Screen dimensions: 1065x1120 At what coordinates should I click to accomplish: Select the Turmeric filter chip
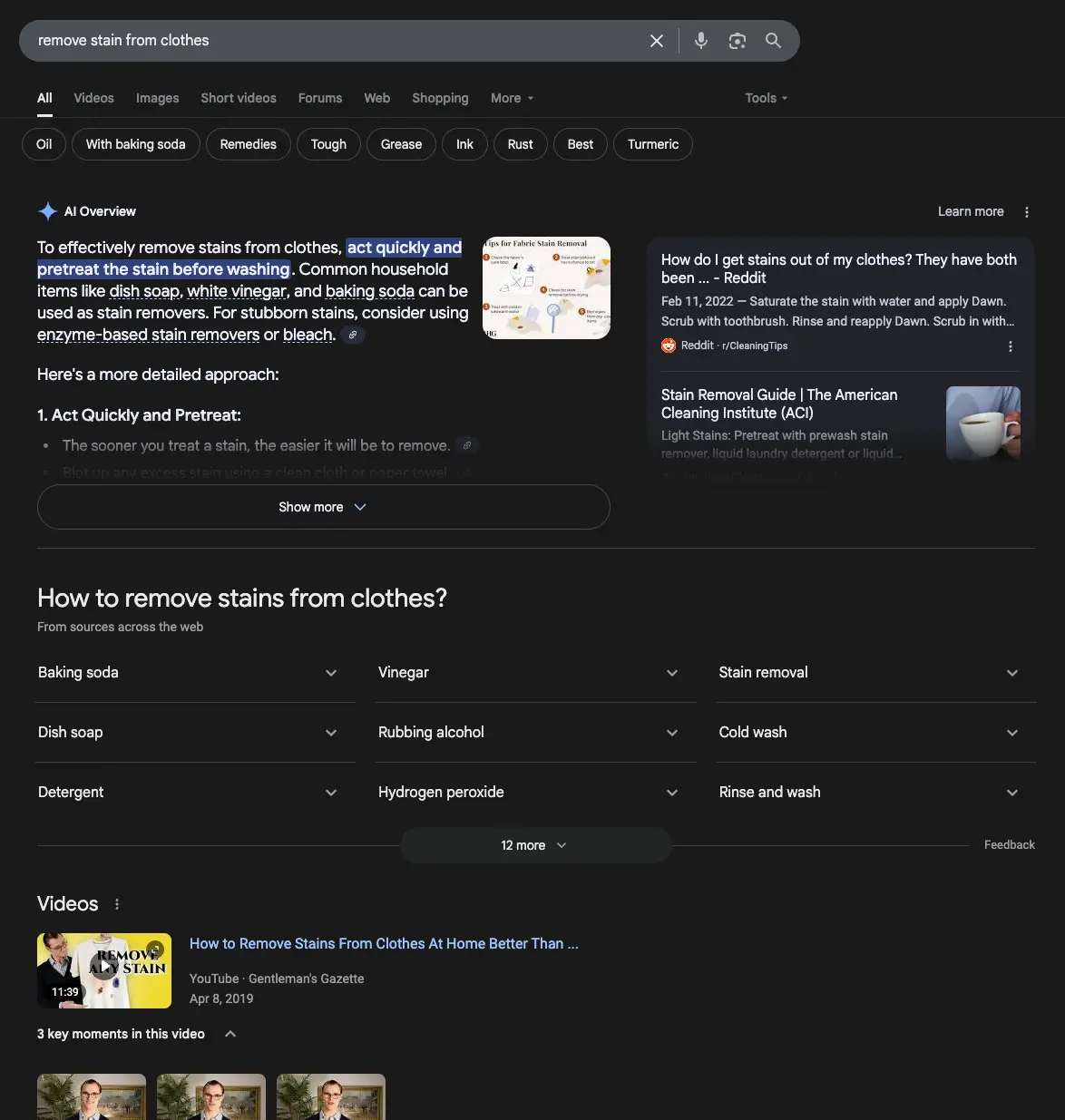[653, 144]
